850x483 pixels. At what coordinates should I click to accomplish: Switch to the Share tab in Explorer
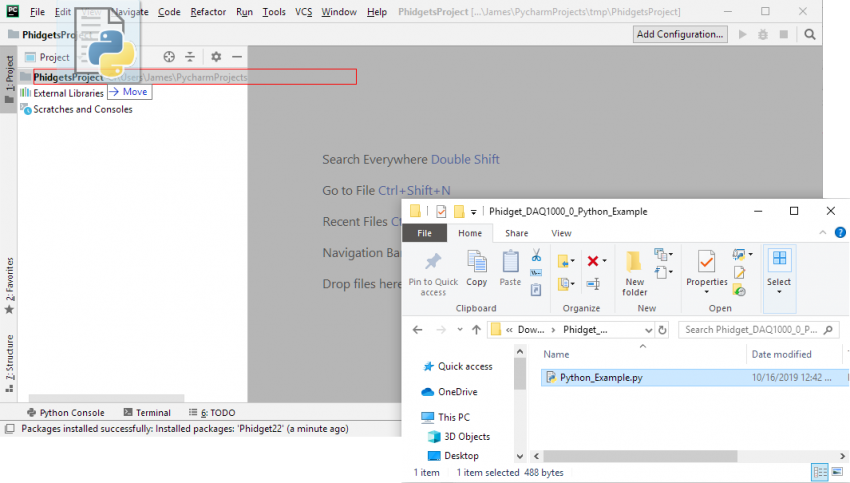point(517,233)
